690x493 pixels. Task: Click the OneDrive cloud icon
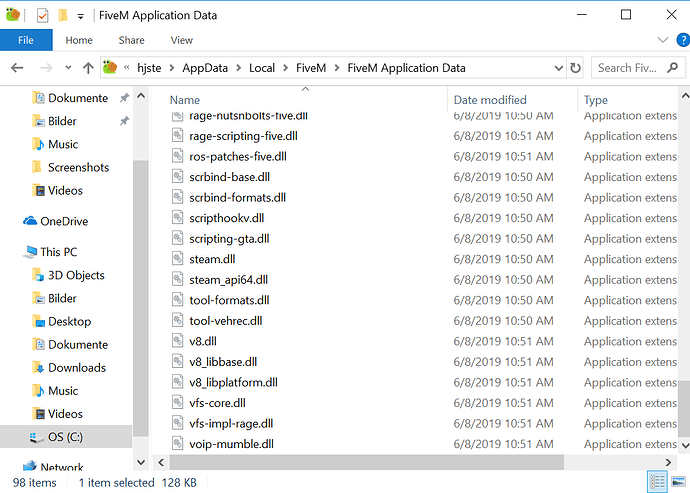[x=30, y=221]
